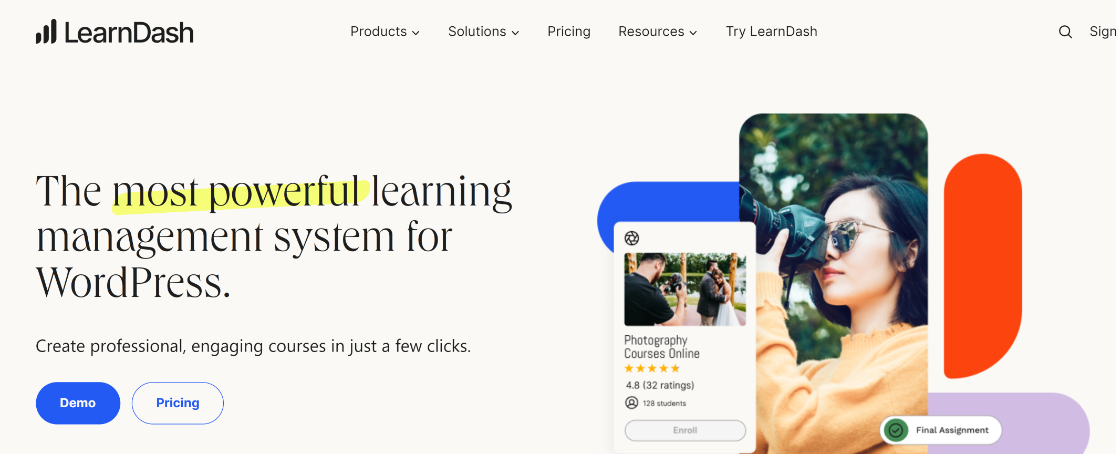Screen dimensions: 1116x454
Task: Open Try LearnDash in the navigation bar
Action: click(771, 31)
